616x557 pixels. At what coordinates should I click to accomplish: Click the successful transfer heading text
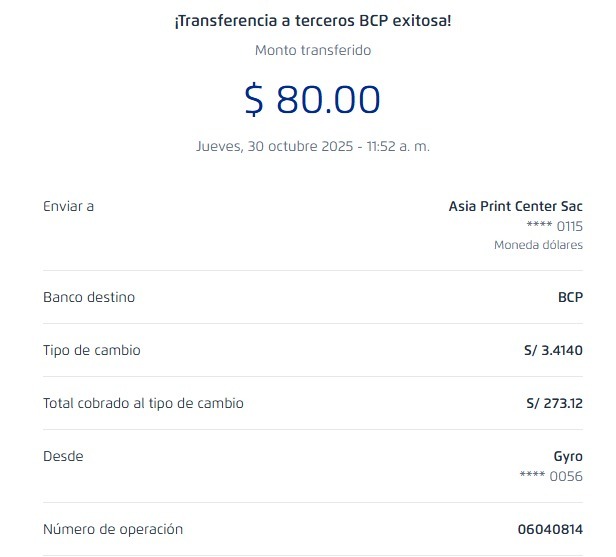(x=312, y=20)
